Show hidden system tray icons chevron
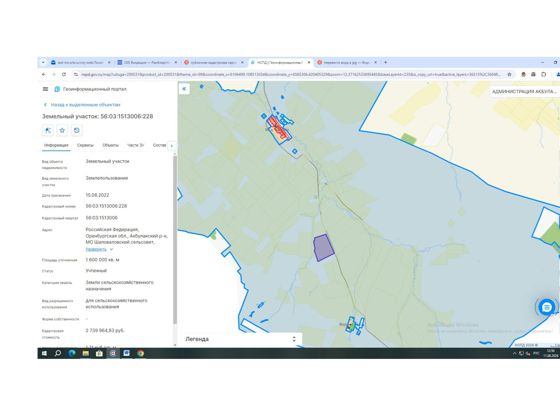Image resolution: width=560 pixels, height=396 pixels. (x=514, y=354)
